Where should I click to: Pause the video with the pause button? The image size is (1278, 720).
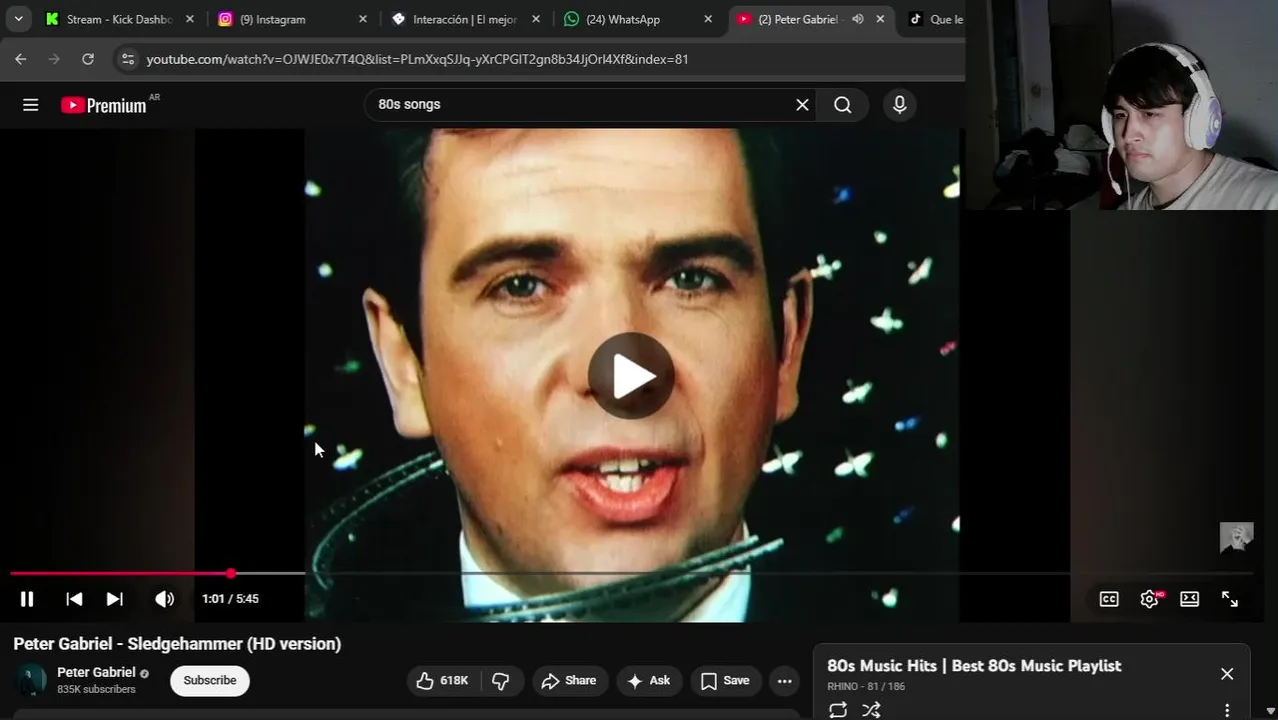(x=27, y=599)
